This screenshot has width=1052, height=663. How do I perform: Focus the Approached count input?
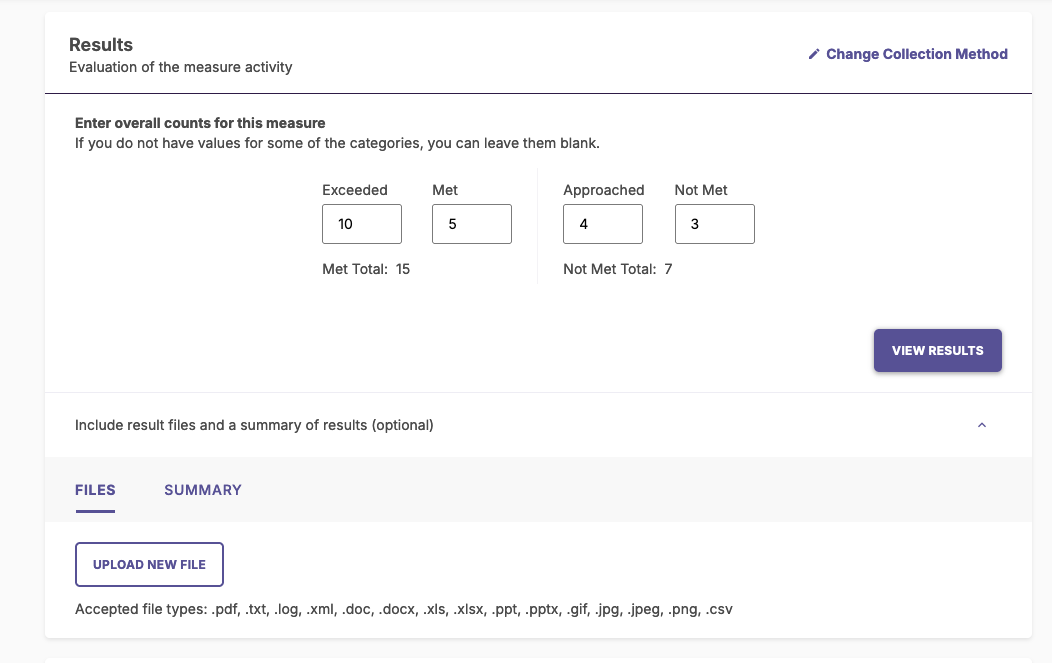coord(602,224)
